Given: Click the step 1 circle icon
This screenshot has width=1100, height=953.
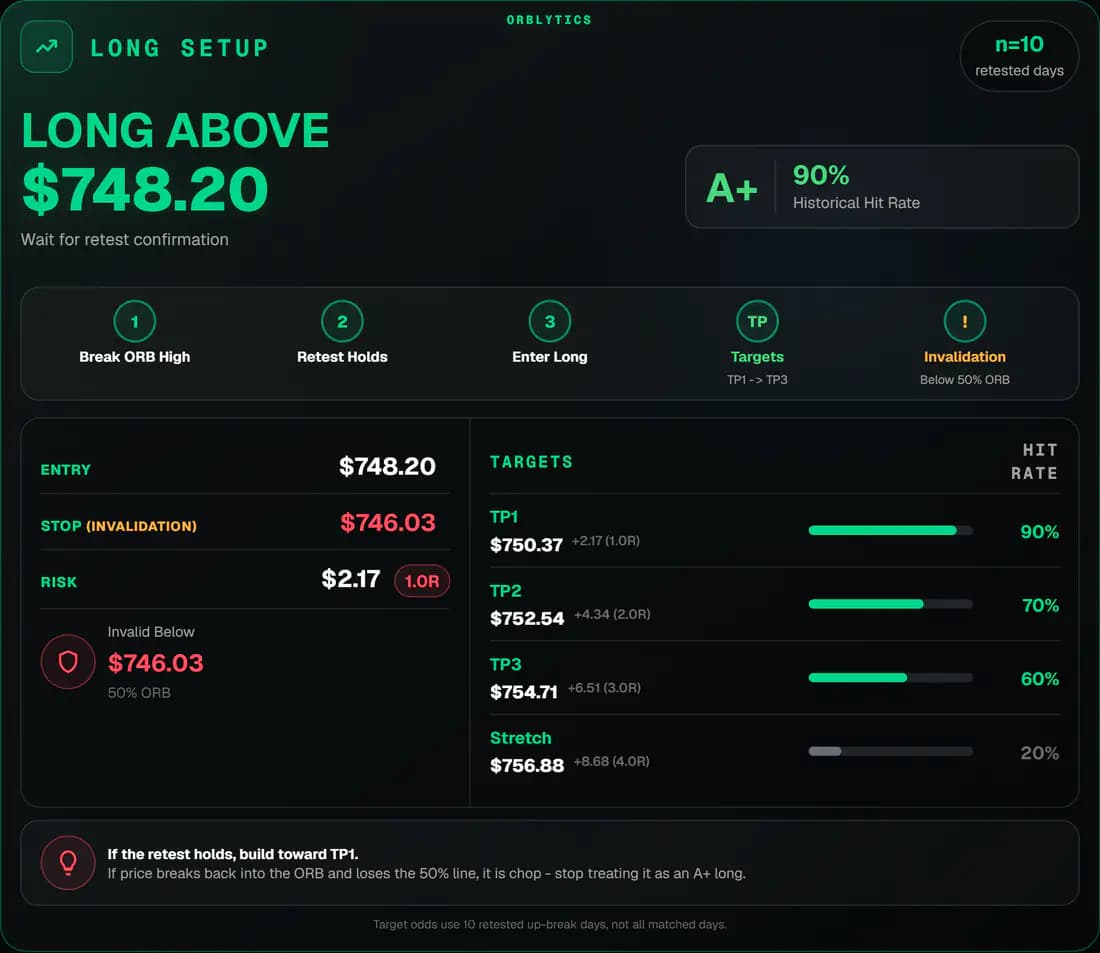Looking at the screenshot, I should (135, 321).
